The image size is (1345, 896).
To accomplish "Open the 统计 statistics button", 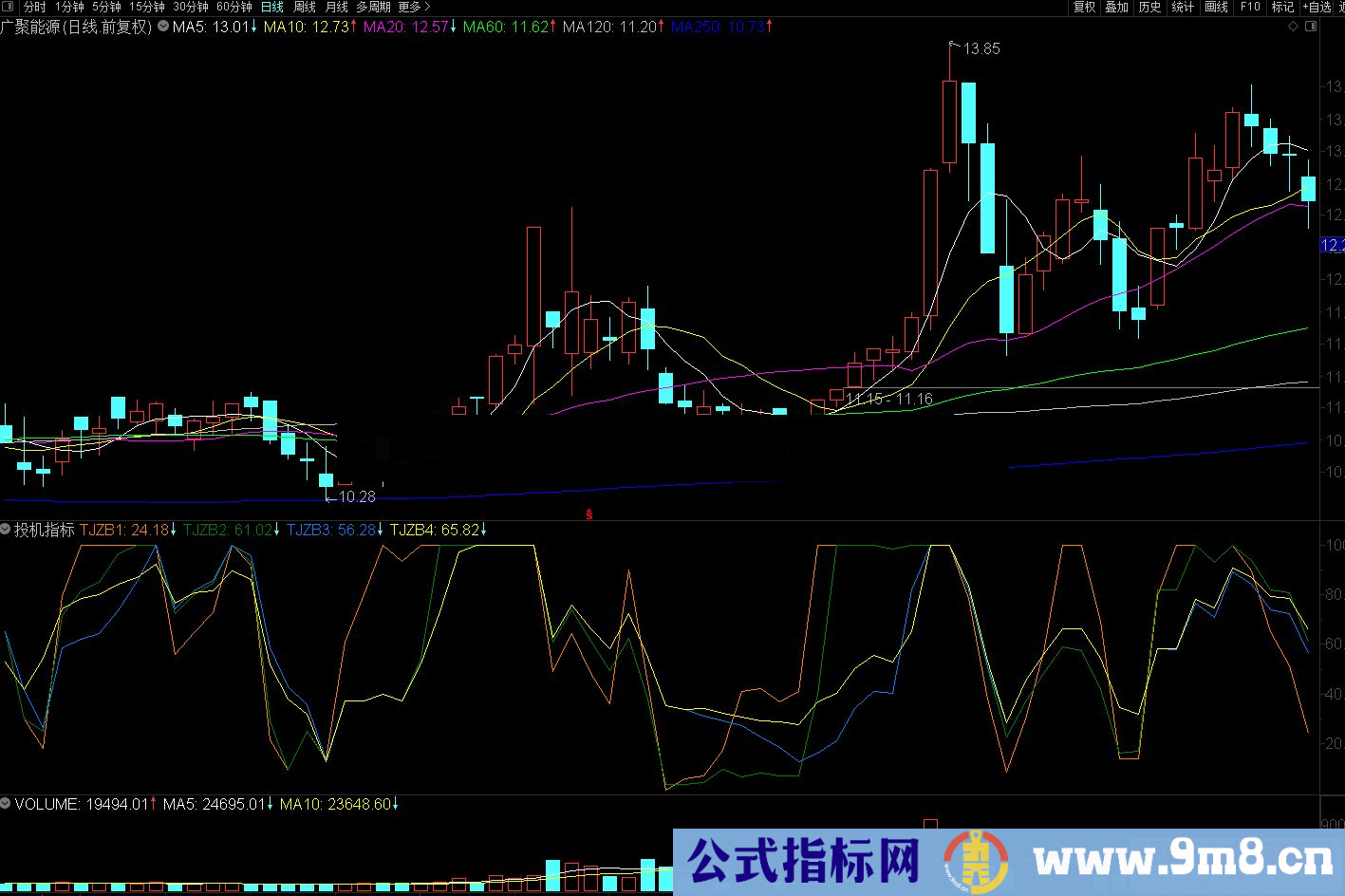I will coord(1183,7).
